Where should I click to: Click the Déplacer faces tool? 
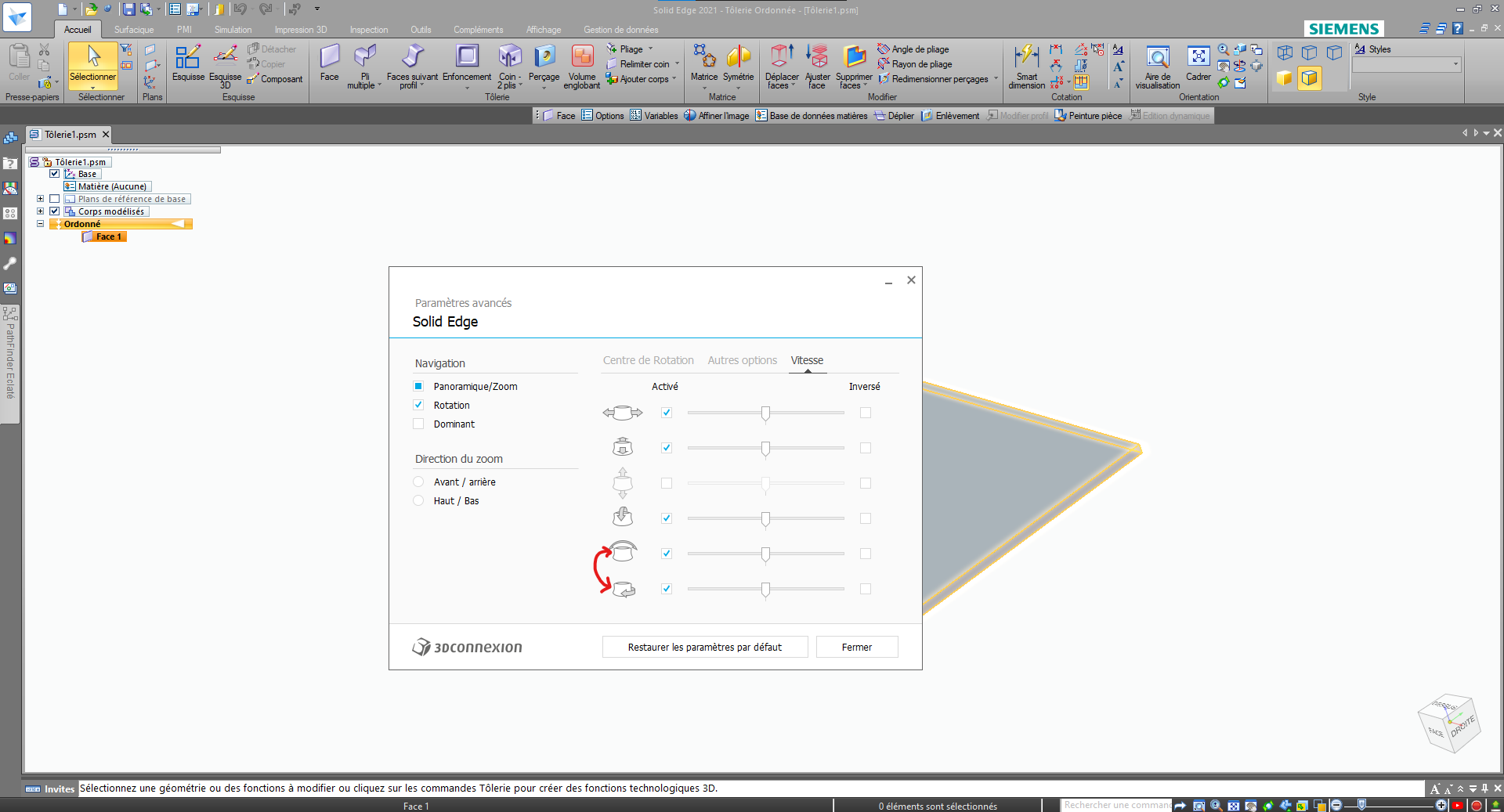[x=782, y=66]
